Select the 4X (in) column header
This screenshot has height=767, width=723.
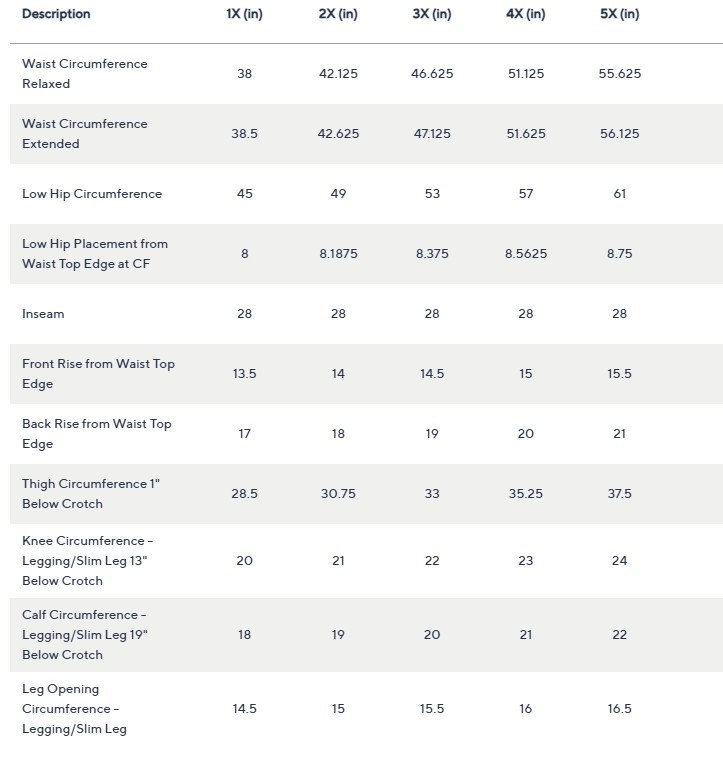tap(526, 14)
